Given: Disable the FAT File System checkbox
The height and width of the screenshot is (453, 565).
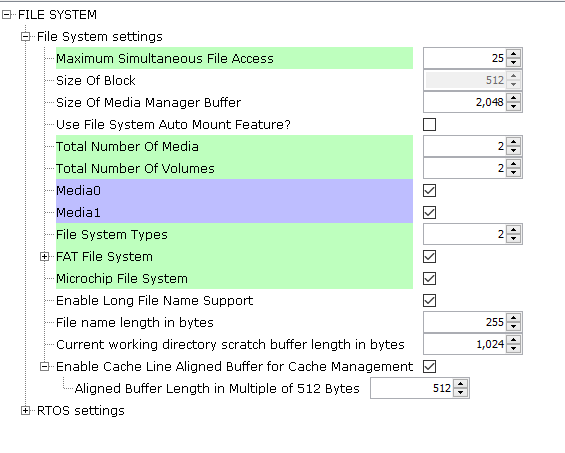Looking at the screenshot, I should [x=430, y=257].
